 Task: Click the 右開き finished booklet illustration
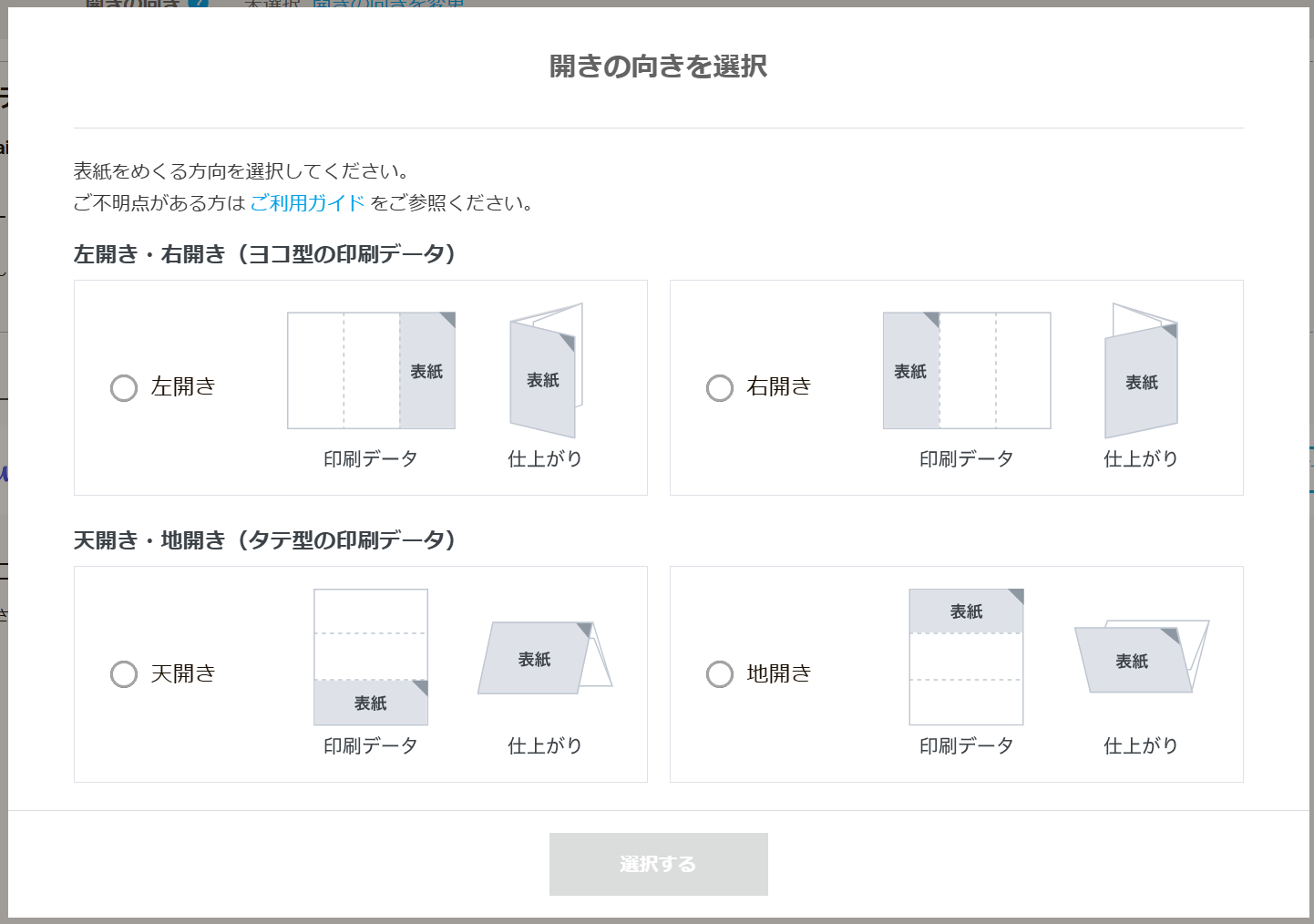coord(1141,371)
